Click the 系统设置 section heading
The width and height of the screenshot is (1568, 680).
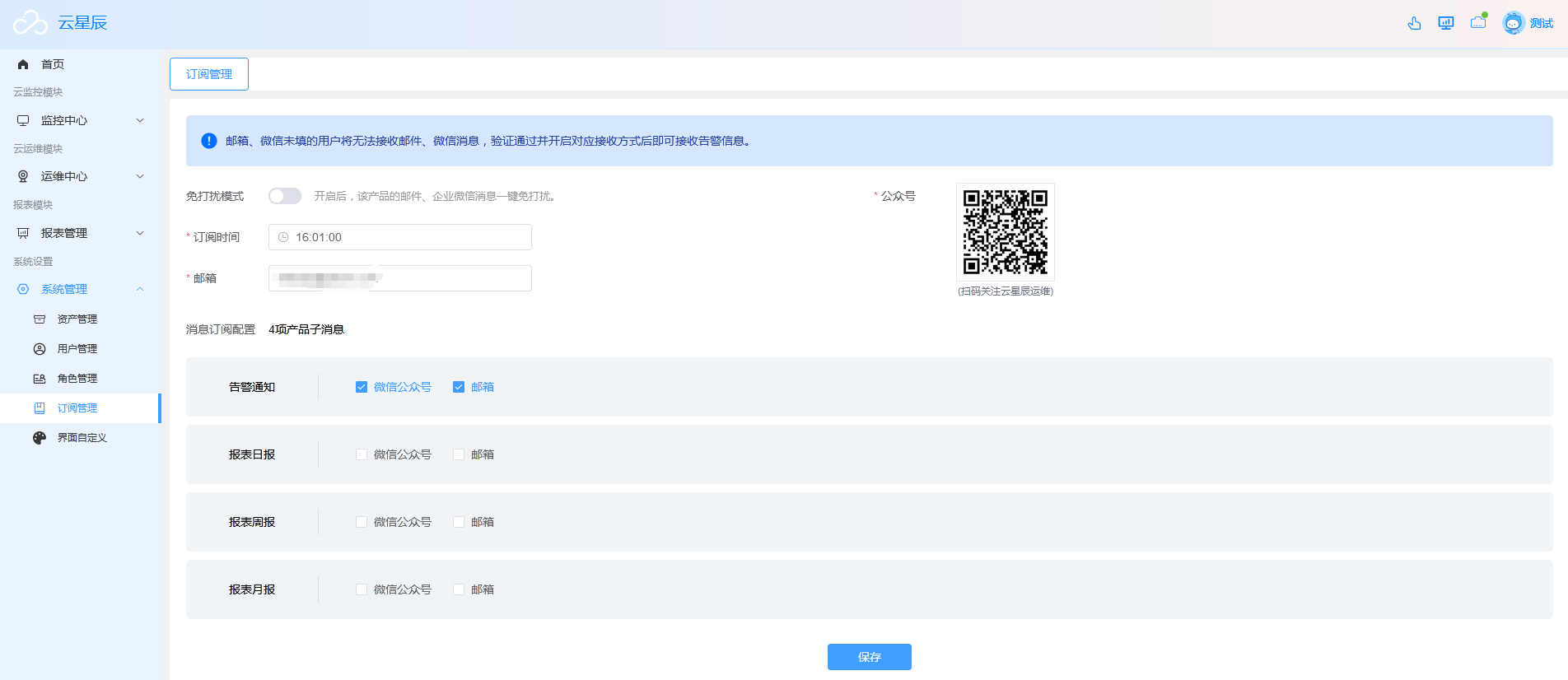[33, 262]
